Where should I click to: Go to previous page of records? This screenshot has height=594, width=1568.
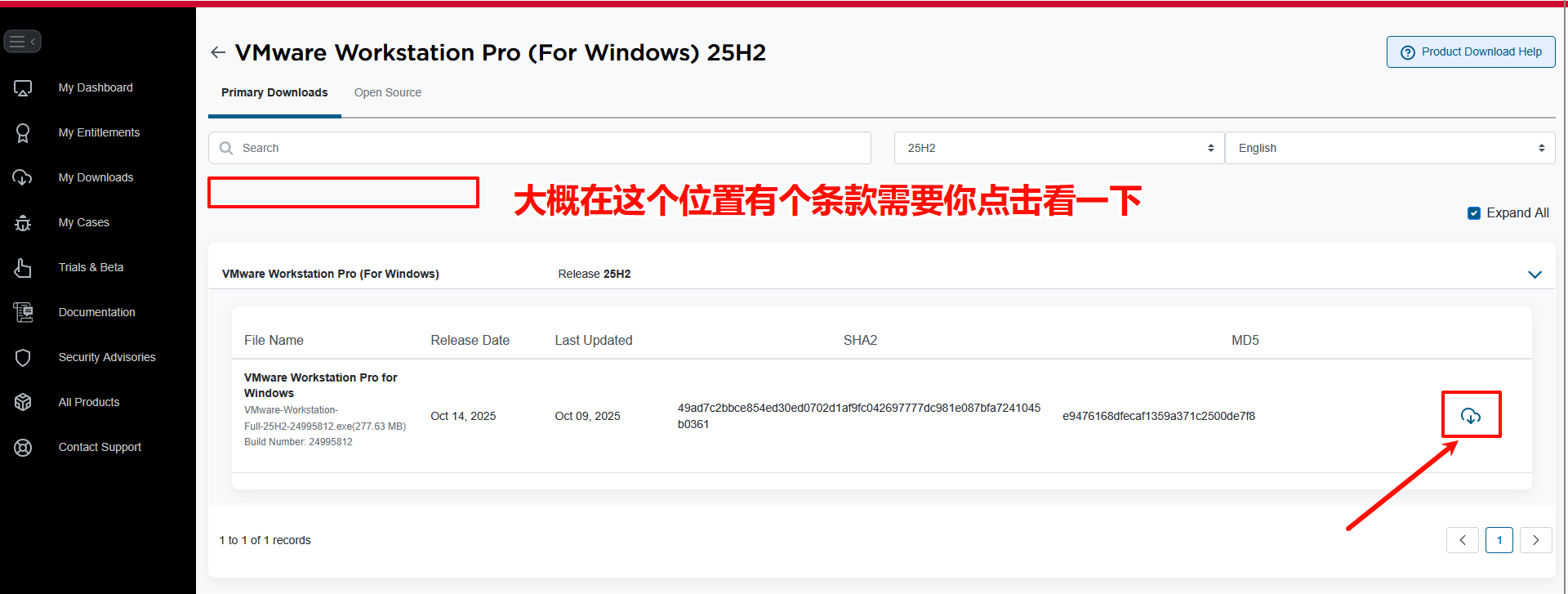coord(1463,540)
